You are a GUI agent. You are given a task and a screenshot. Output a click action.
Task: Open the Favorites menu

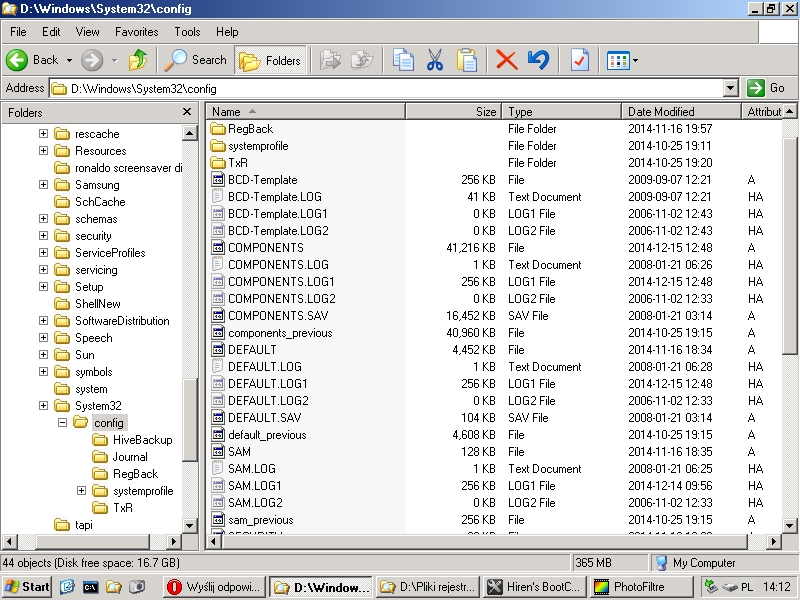136,32
